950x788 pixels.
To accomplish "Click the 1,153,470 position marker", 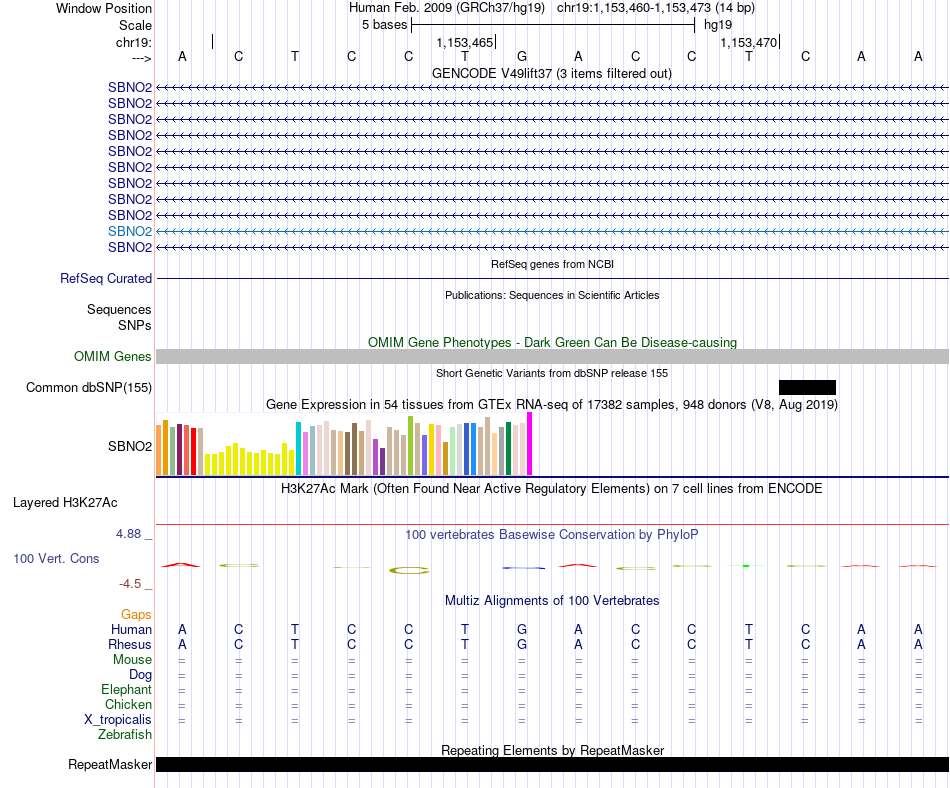I will [748, 42].
